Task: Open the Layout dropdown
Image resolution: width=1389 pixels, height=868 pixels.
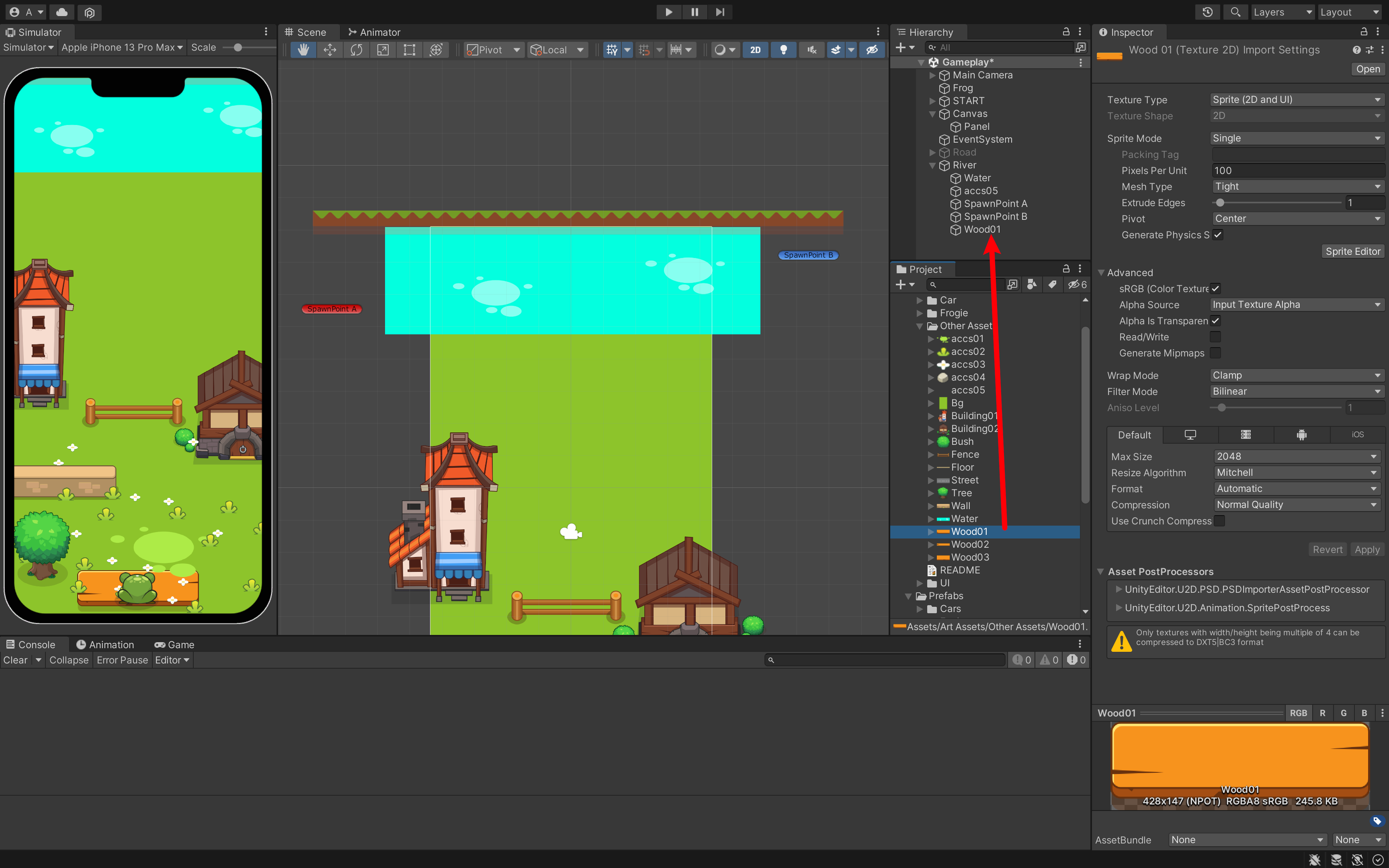Action: [1349, 12]
